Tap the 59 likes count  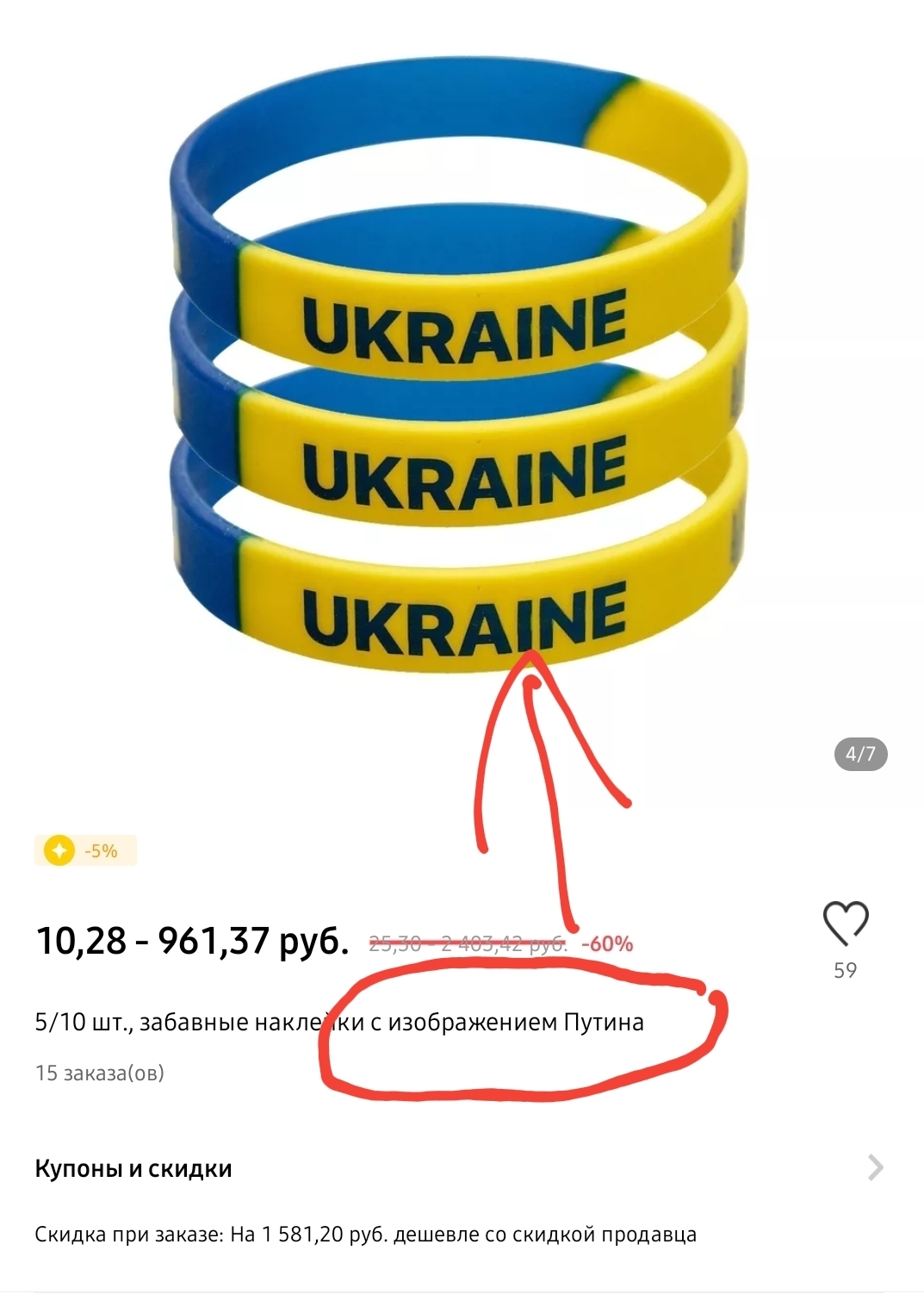846,970
